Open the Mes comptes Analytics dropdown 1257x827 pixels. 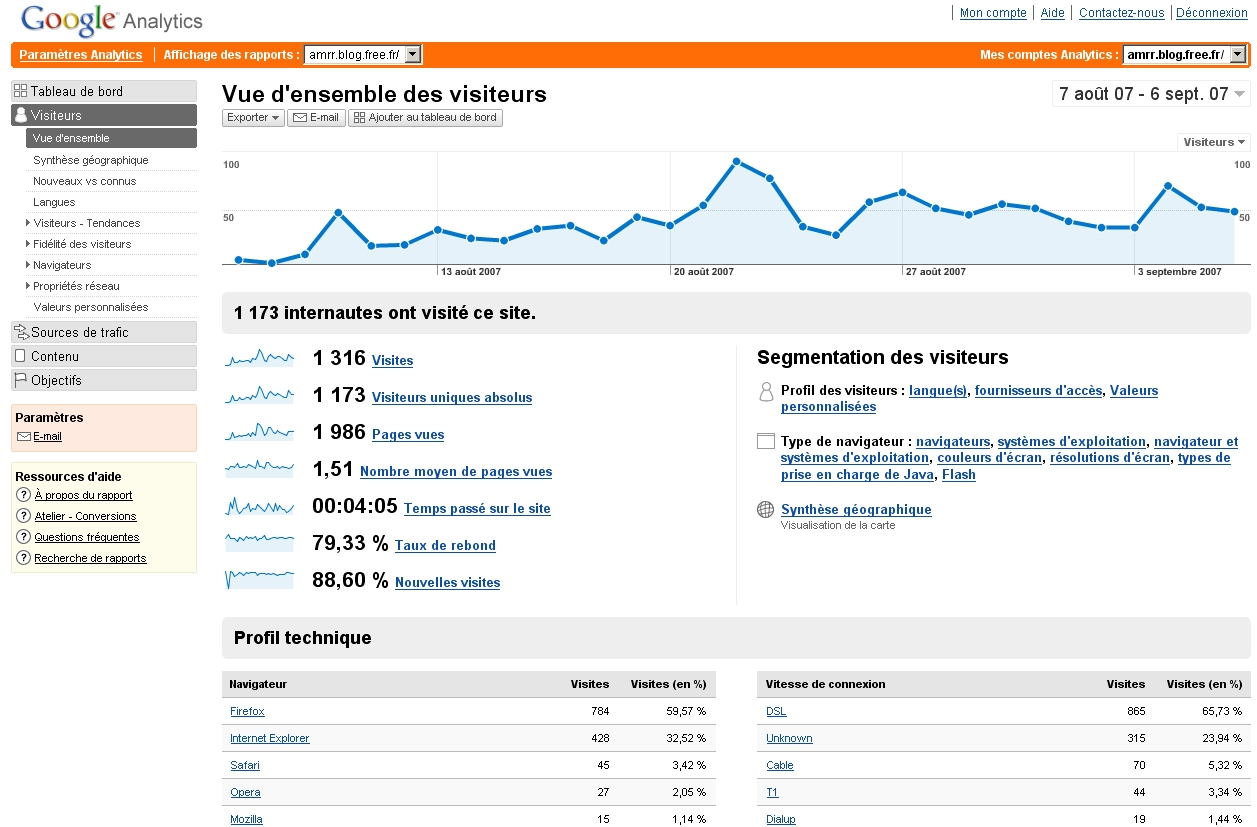click(x=1184, y=55)
